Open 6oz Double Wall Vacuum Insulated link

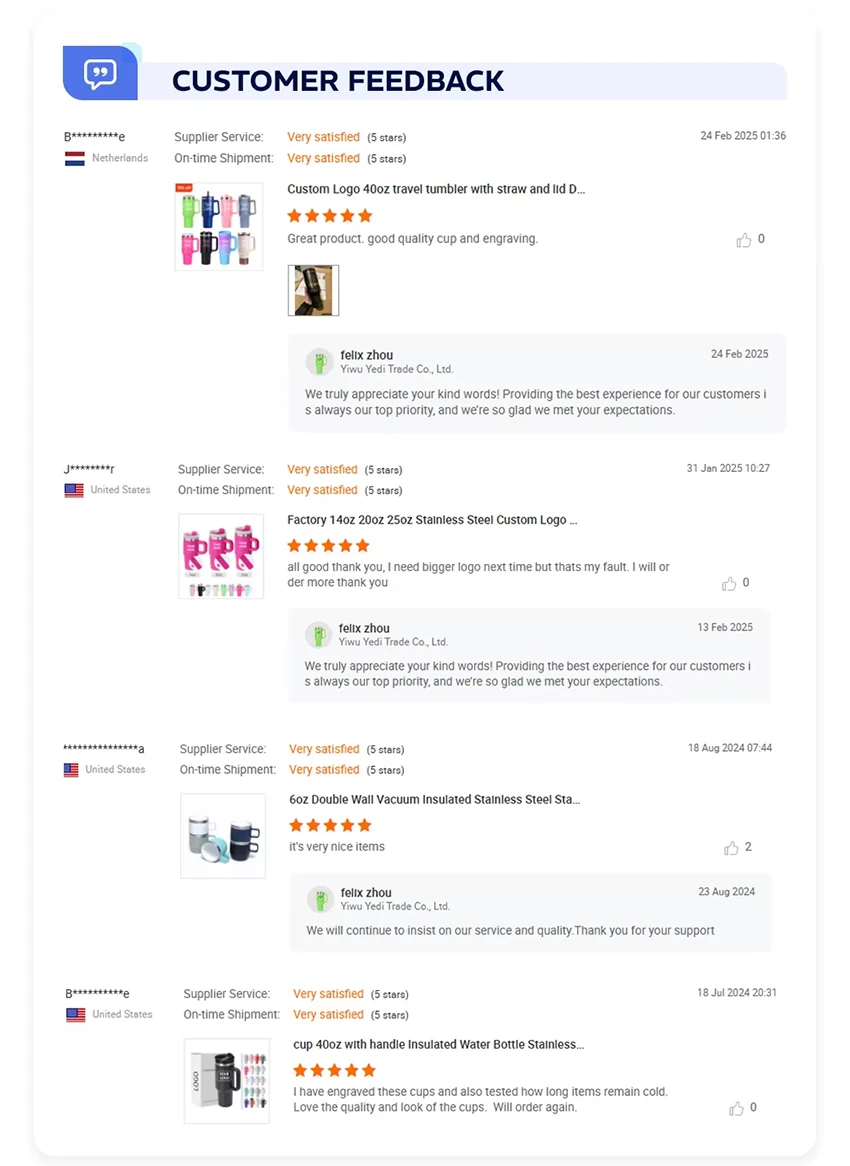pyautogui.click(x=434, y=800)
